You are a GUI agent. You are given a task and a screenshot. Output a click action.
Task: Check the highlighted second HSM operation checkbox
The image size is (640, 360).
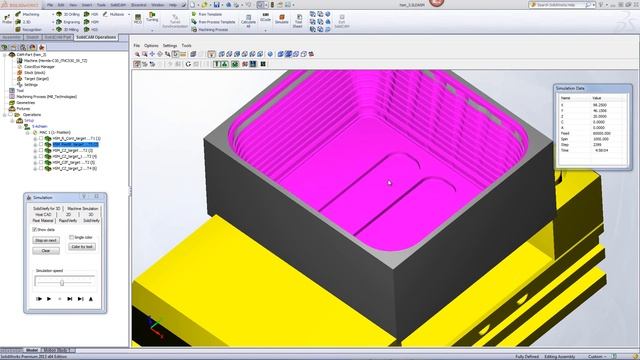(41, 144)
